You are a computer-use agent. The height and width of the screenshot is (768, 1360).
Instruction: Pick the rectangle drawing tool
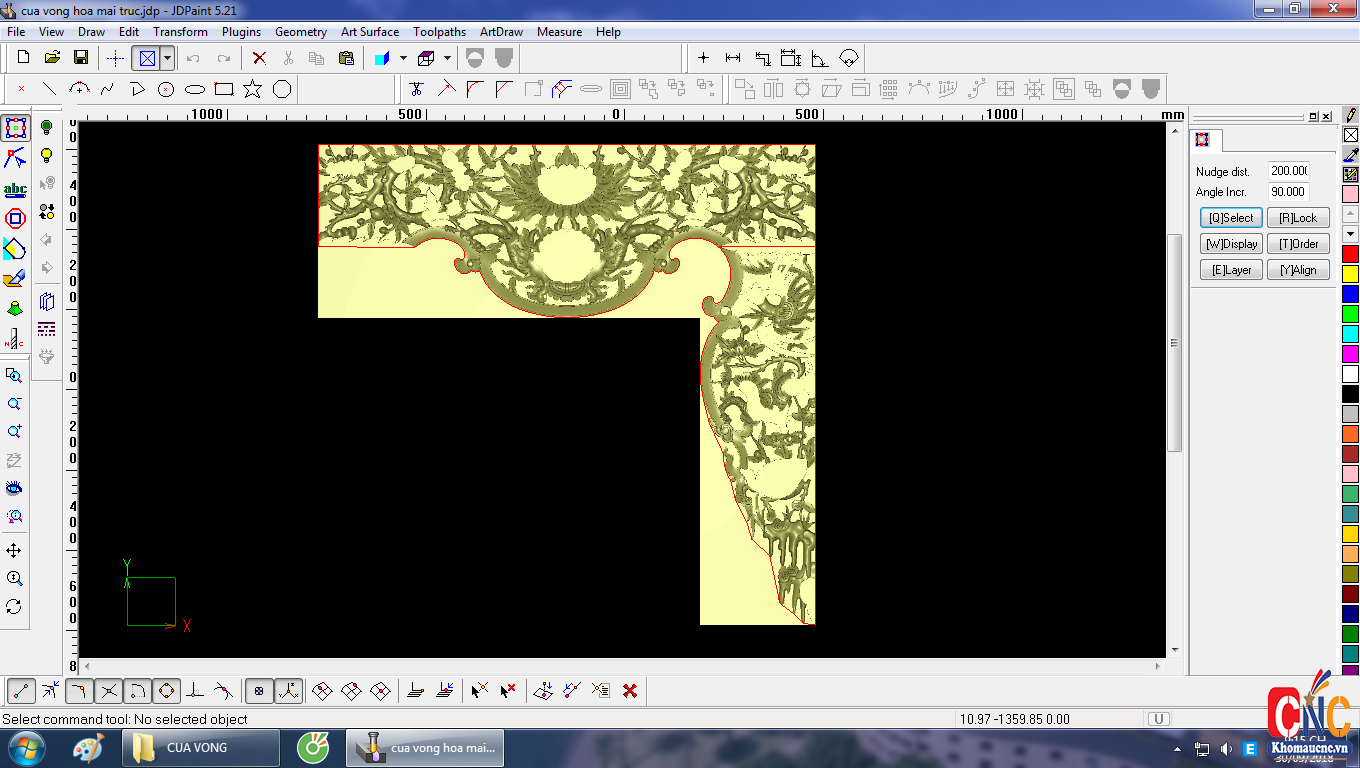click(224, 89)
